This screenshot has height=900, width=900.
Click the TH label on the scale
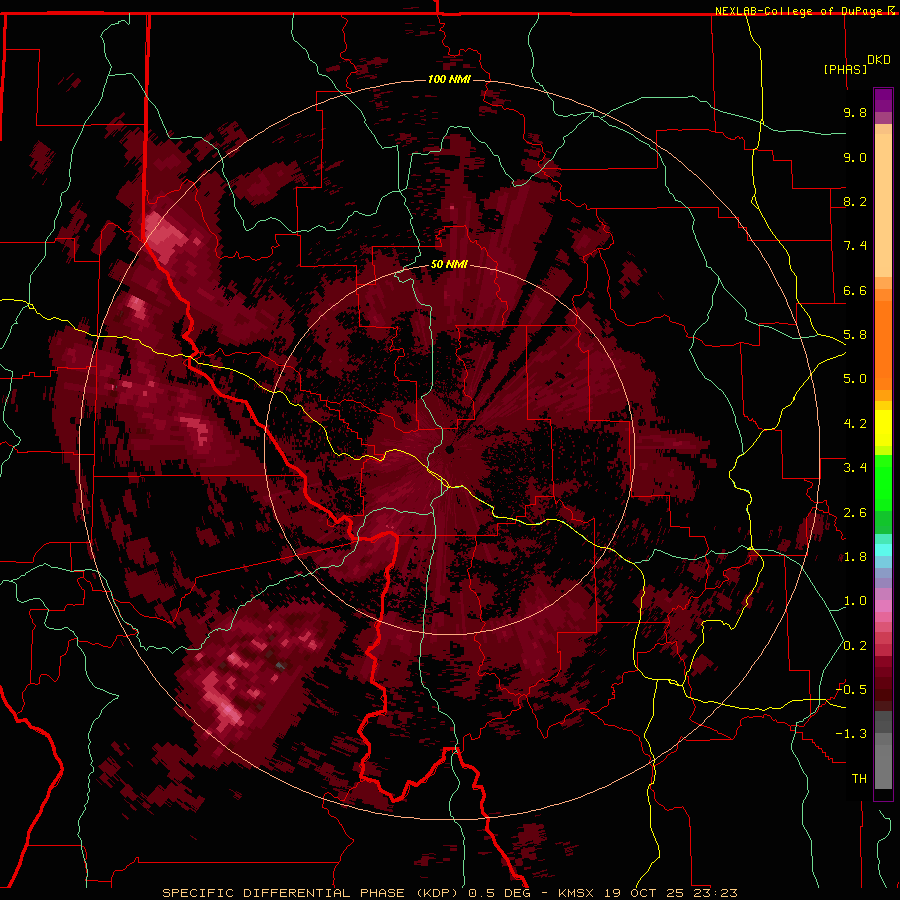pyautogui.click(x=859, y=779)
